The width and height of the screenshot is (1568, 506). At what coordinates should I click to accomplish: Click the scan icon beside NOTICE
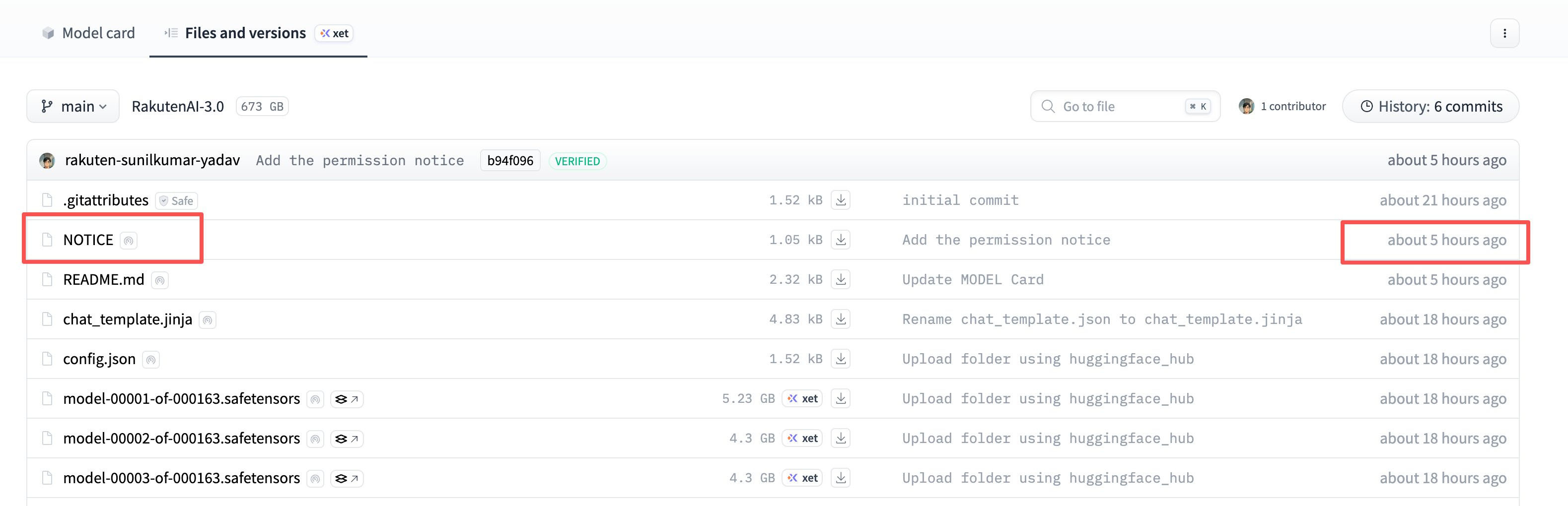[129, 241]
